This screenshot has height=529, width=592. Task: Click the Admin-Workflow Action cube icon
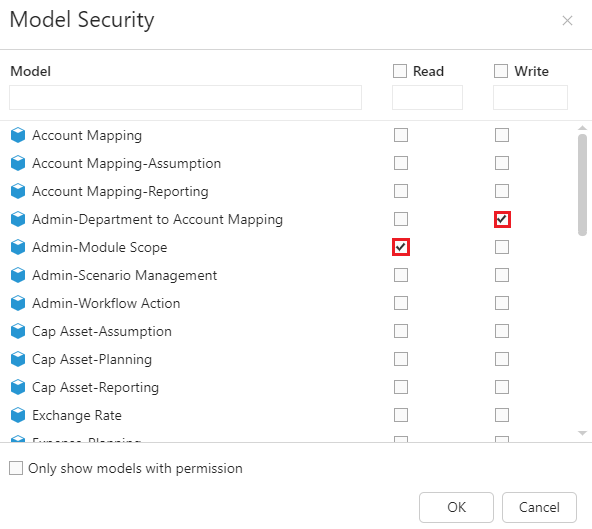(x=18, y=303)
